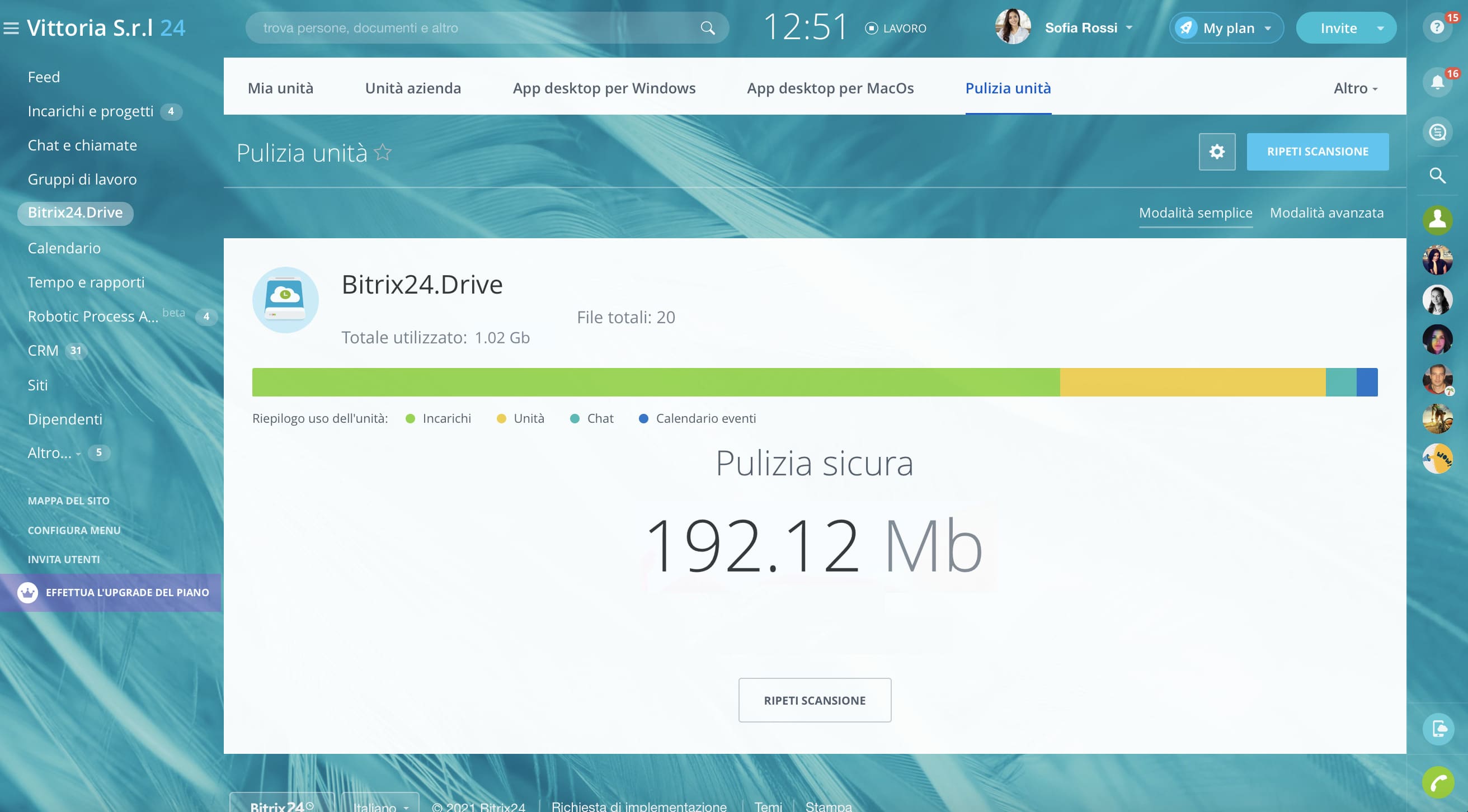Image resolution: width=1468 pixels, height=812 pixels.
Task: Open the hamburger menu next to Vittoria S.r.l
Action: tap(11, 28)
